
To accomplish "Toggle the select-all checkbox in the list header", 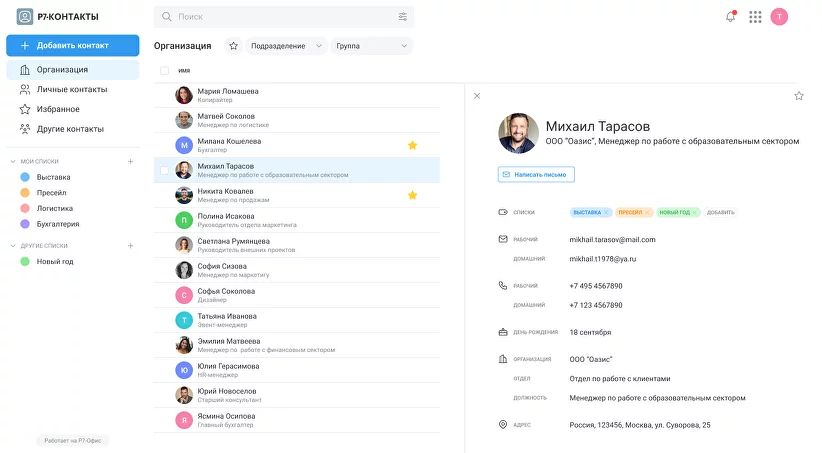I will pyautogui.click(x=165, y=71).
